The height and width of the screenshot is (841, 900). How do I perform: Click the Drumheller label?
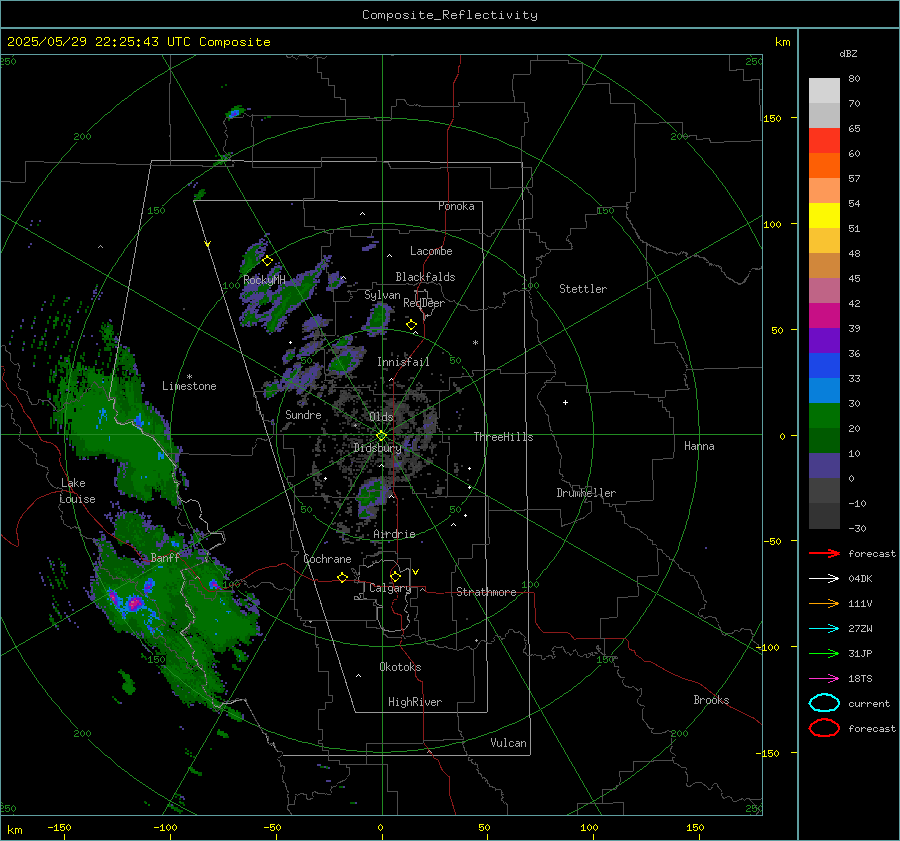(x=586, y=493)
